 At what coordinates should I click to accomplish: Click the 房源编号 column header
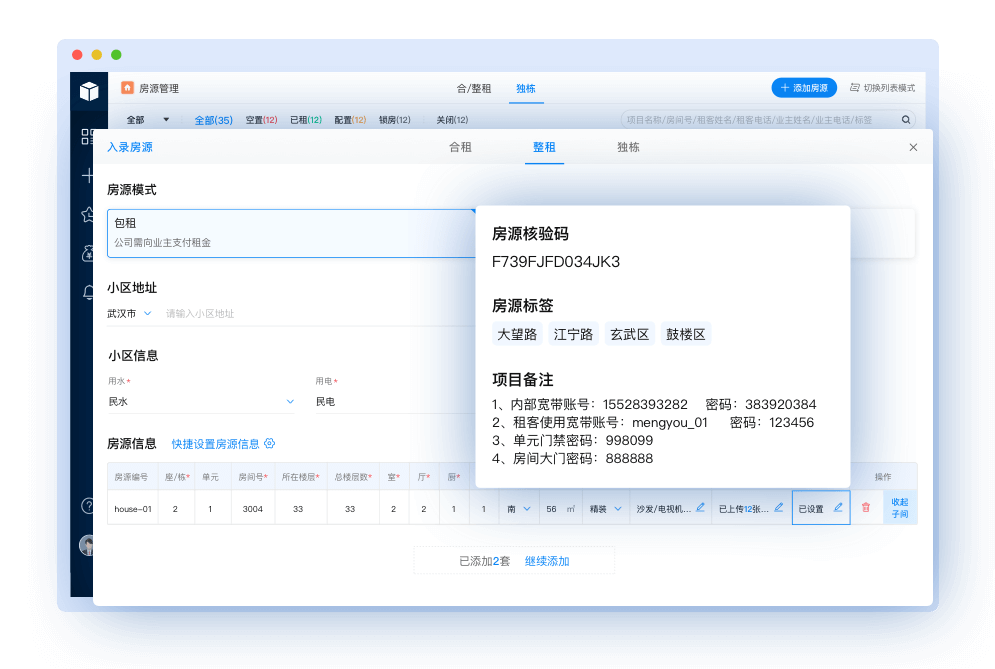click(x=131, y=477)
